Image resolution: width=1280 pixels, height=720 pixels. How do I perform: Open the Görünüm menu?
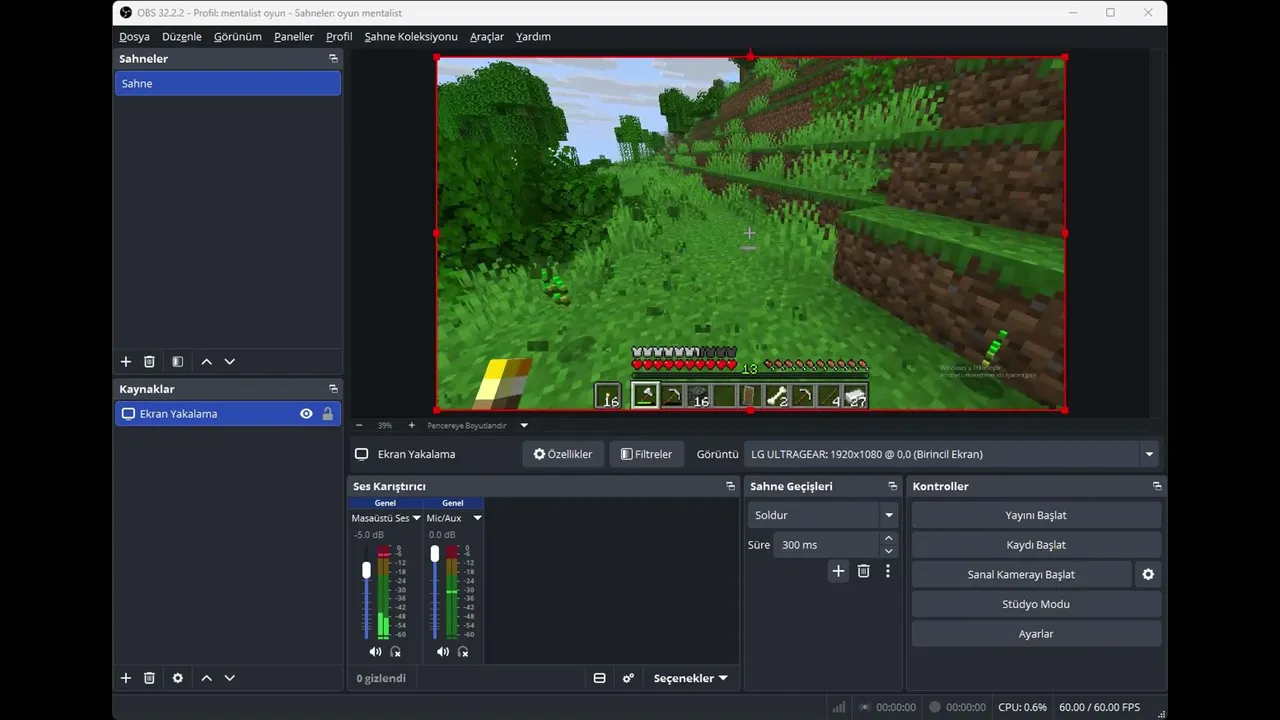tap(238, 37)
